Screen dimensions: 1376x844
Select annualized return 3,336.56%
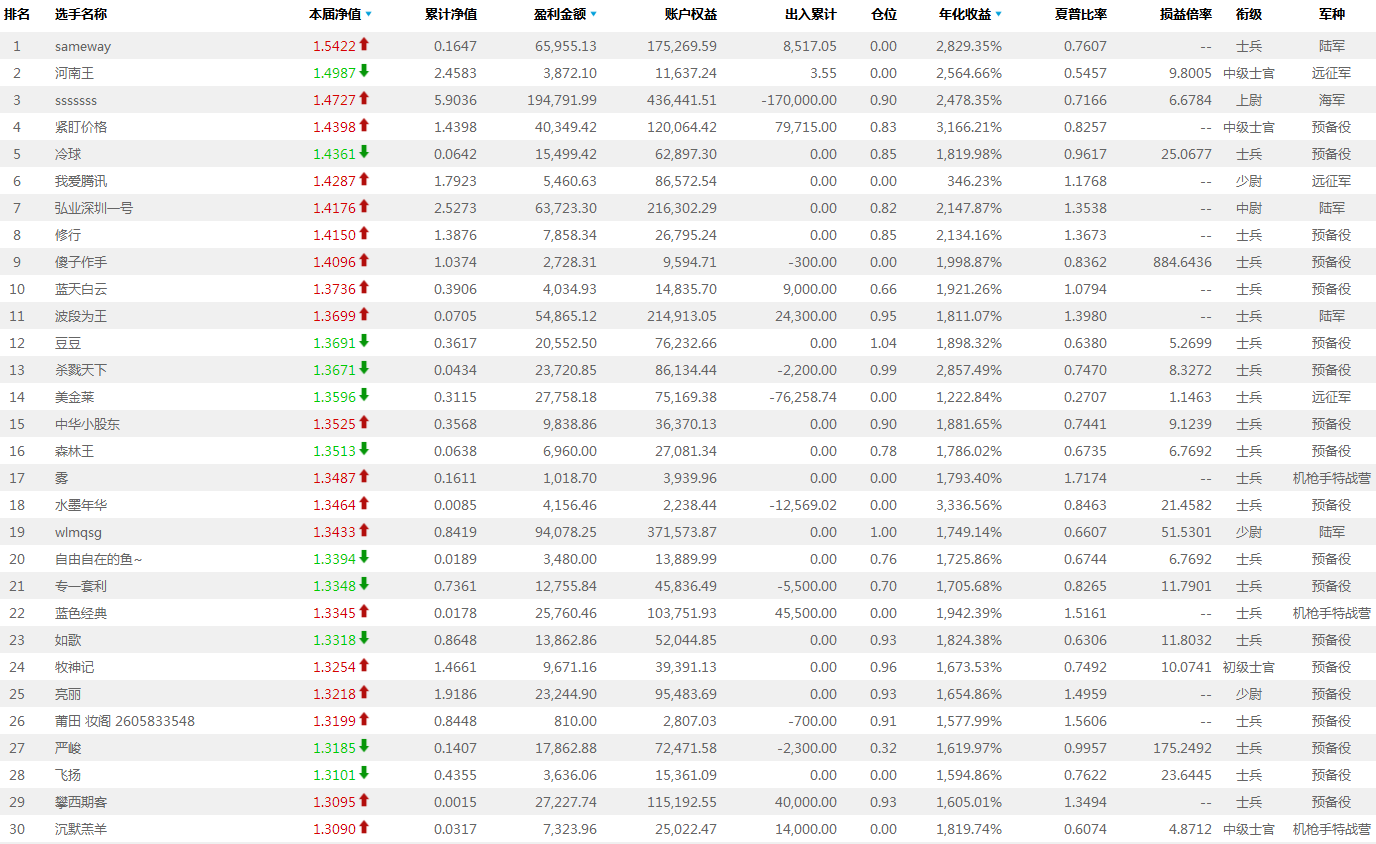coord(969,505)
